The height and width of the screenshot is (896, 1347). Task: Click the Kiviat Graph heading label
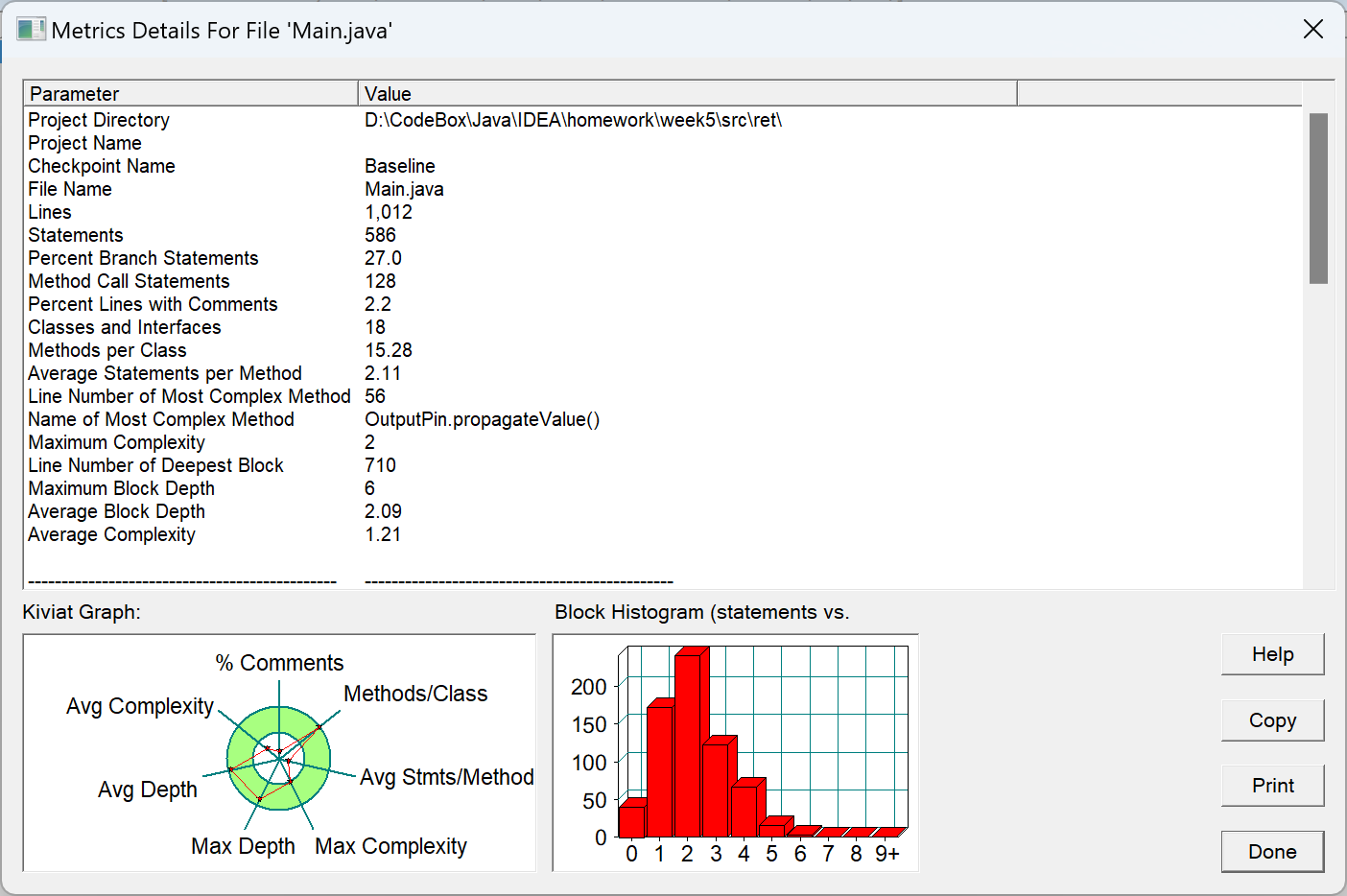click(82, 612)
